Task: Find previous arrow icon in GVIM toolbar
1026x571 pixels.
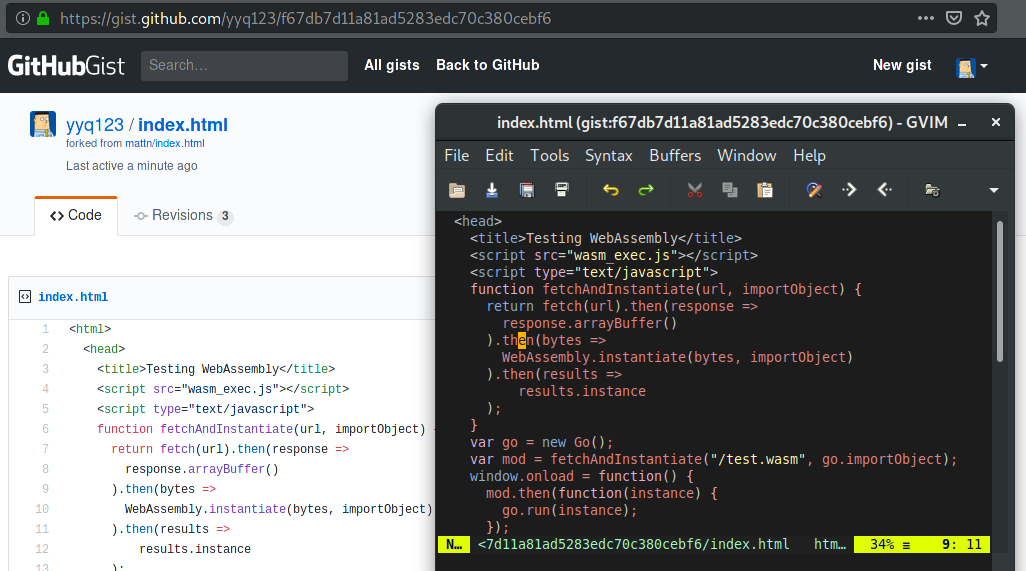Action: click(885, 190)
